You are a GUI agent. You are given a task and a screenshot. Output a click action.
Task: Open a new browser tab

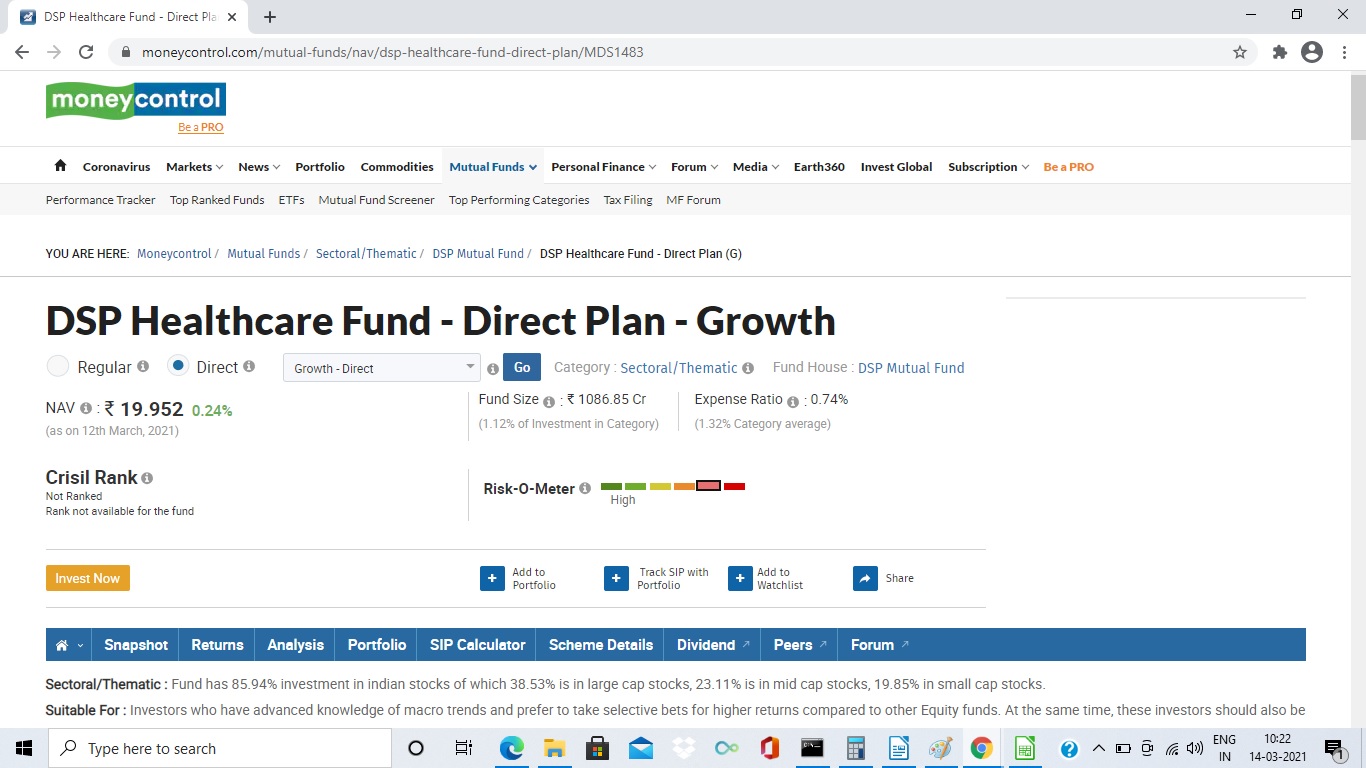click(270, 17)
